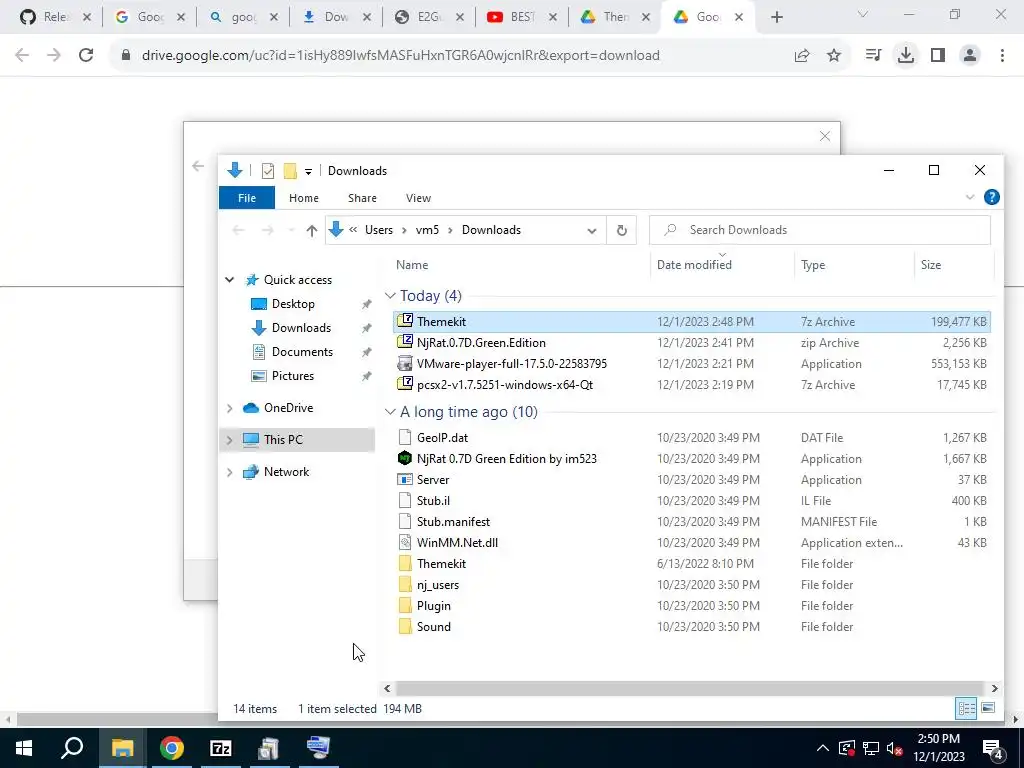Navigate to the Users breadcrumb
The height and width of the screenshot is (768, 1024).
(379, 230)
